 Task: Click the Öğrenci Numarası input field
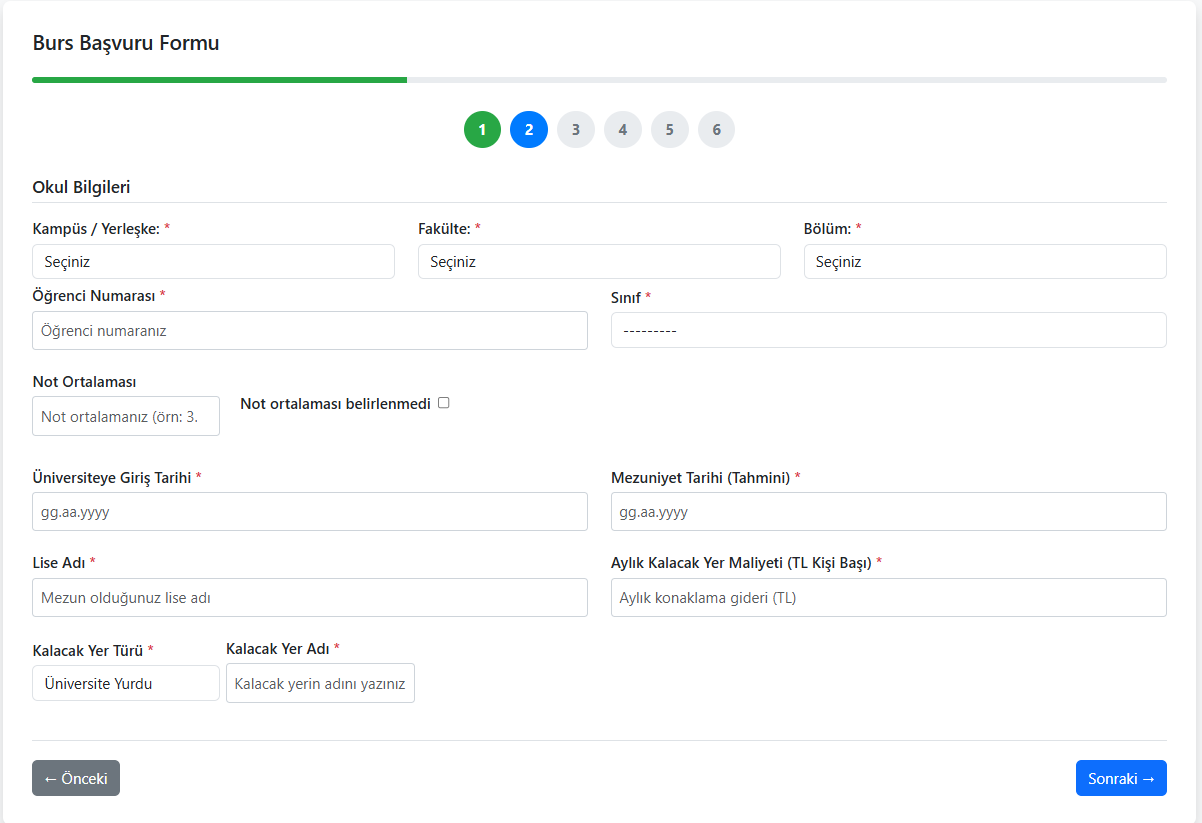309,330
